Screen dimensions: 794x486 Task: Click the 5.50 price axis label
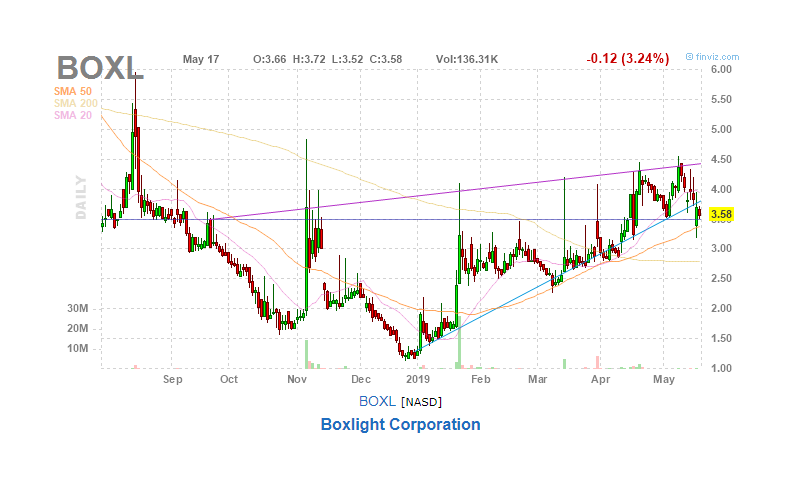coord(721,99)
